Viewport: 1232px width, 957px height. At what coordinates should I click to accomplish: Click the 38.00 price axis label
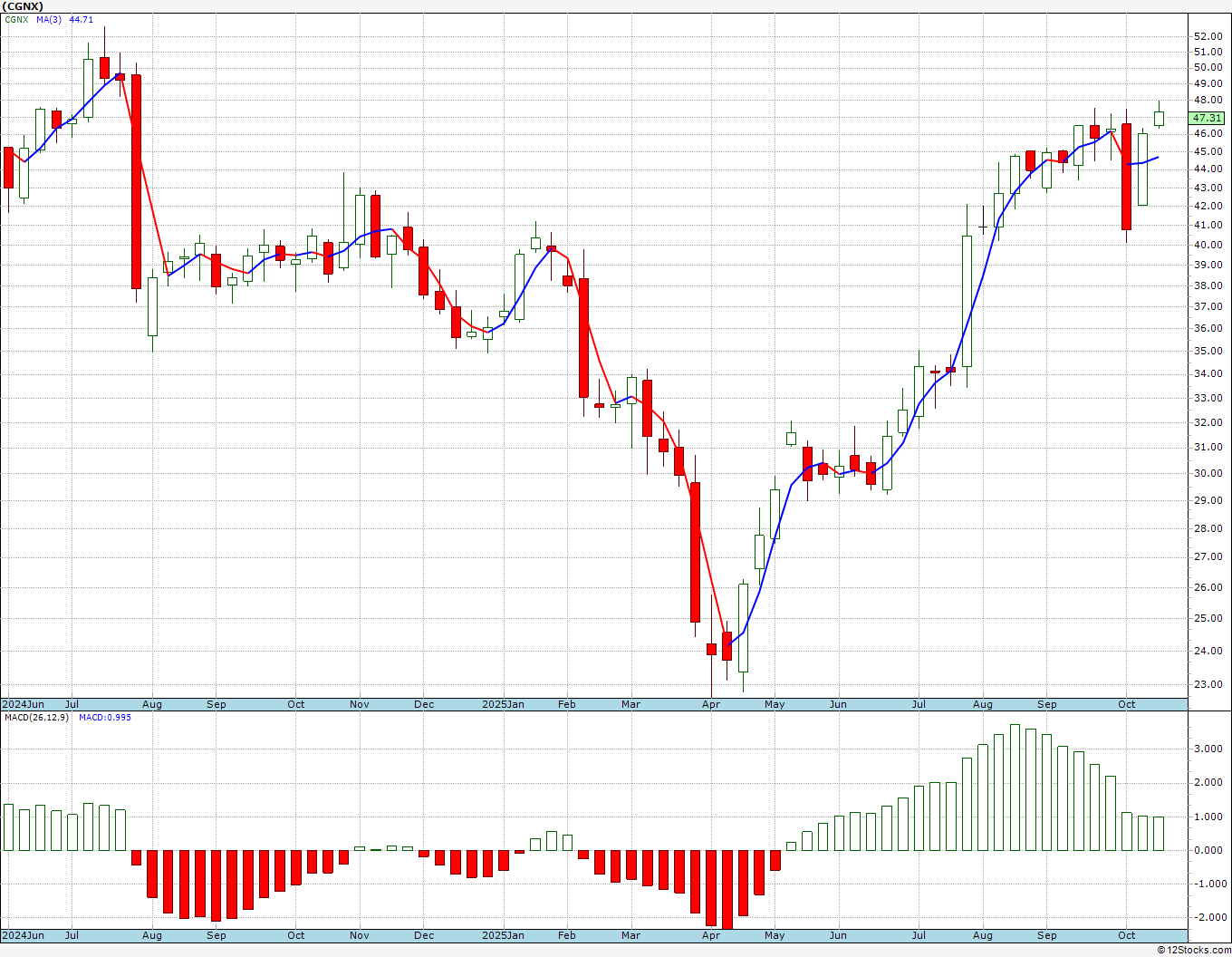click(x=1208, y=285)
